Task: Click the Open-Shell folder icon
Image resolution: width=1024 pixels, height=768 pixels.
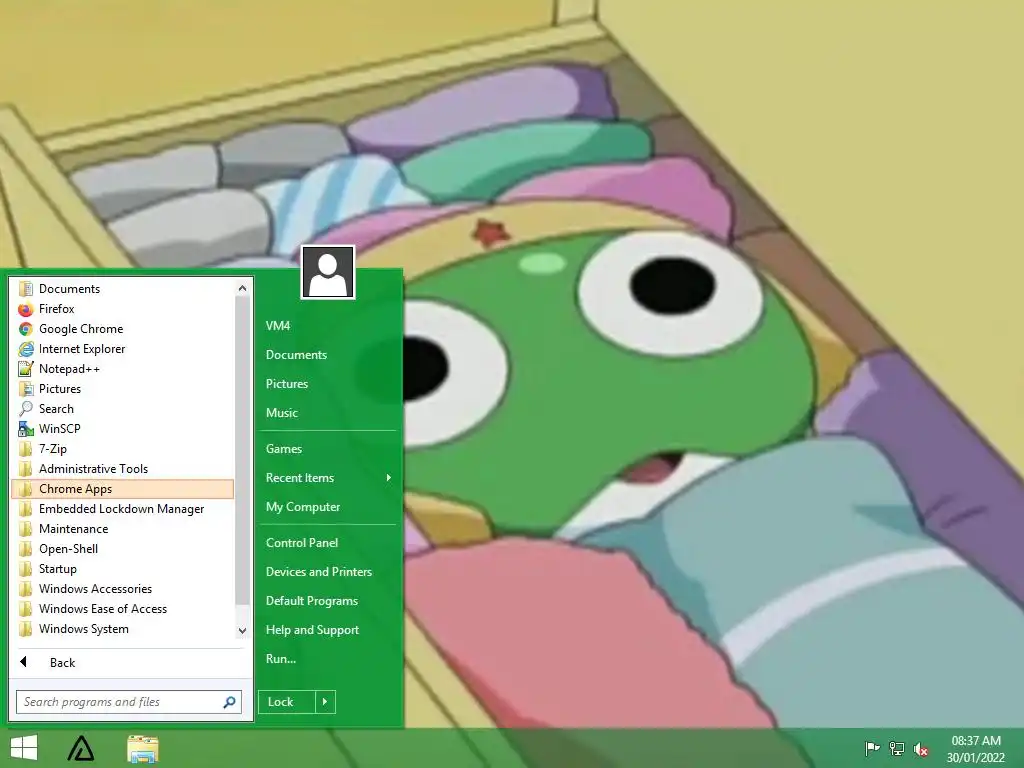Action: [25, 549]
